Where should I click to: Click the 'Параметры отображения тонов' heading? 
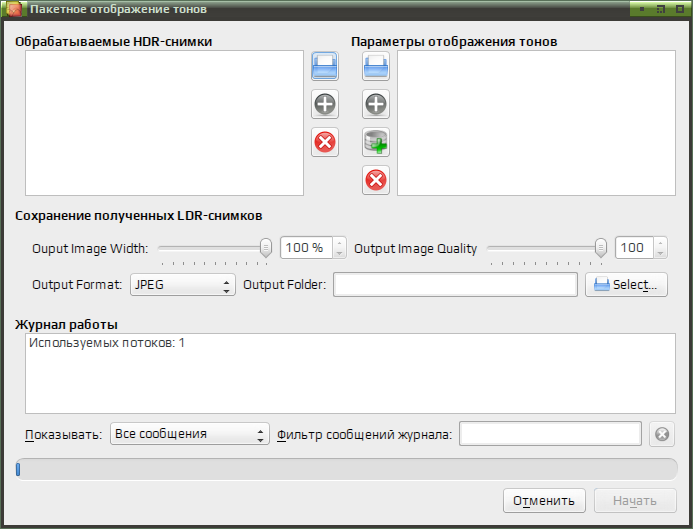pyautogui.click(x=454, y=42)
